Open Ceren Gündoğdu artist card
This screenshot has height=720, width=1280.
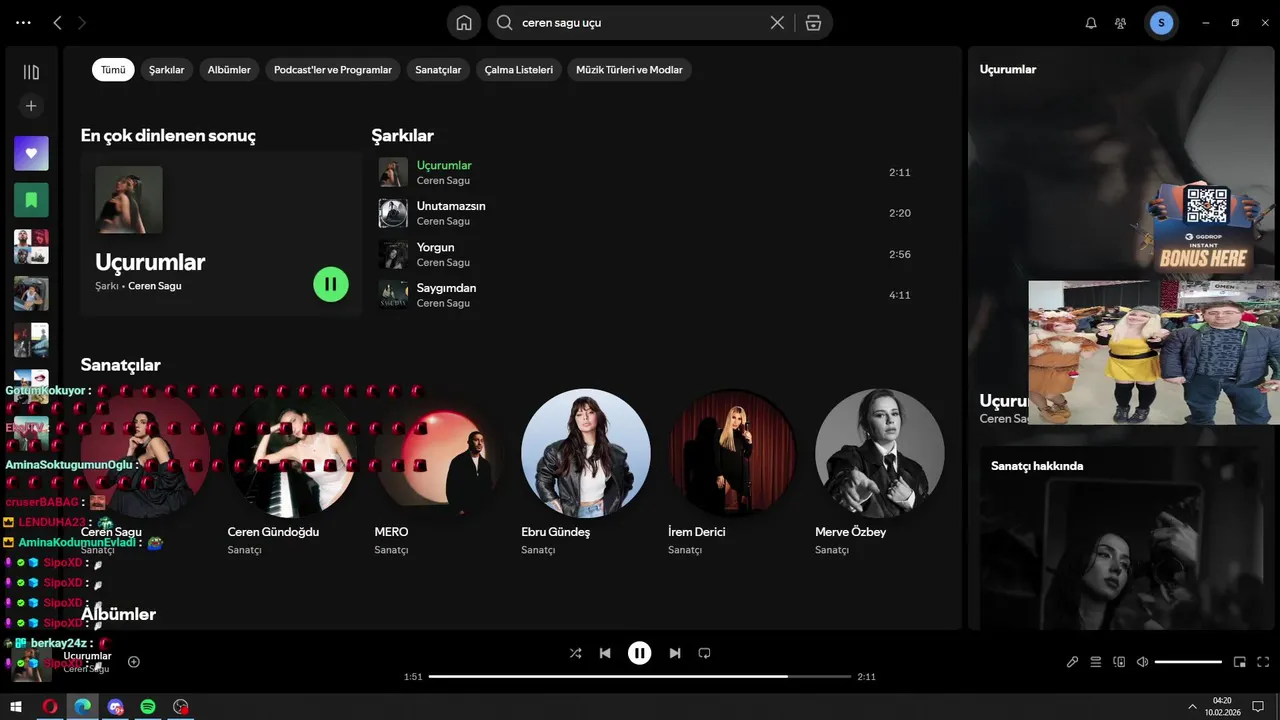pos(293,472)
